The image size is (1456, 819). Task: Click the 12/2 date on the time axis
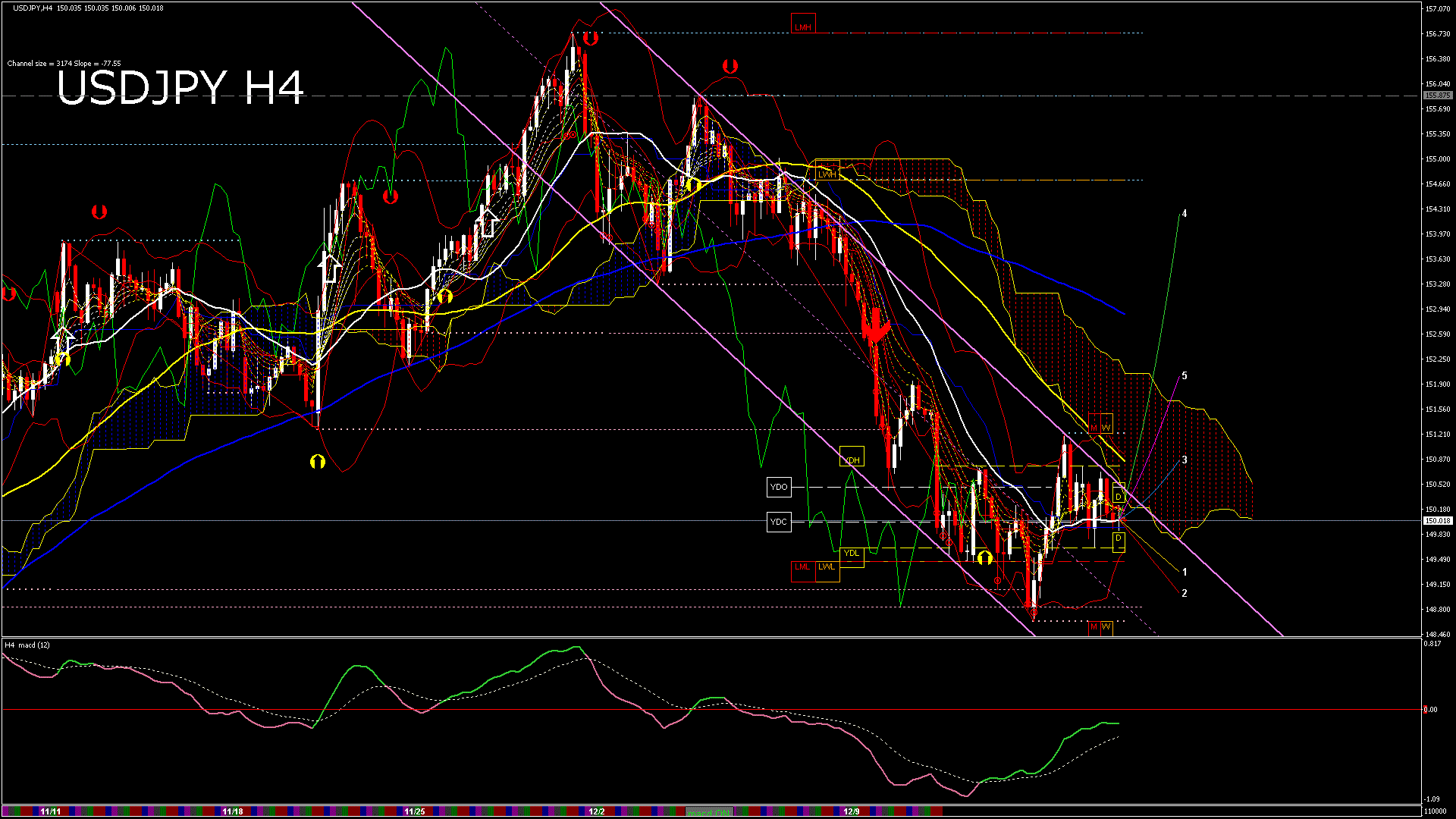tap(597, 811)
